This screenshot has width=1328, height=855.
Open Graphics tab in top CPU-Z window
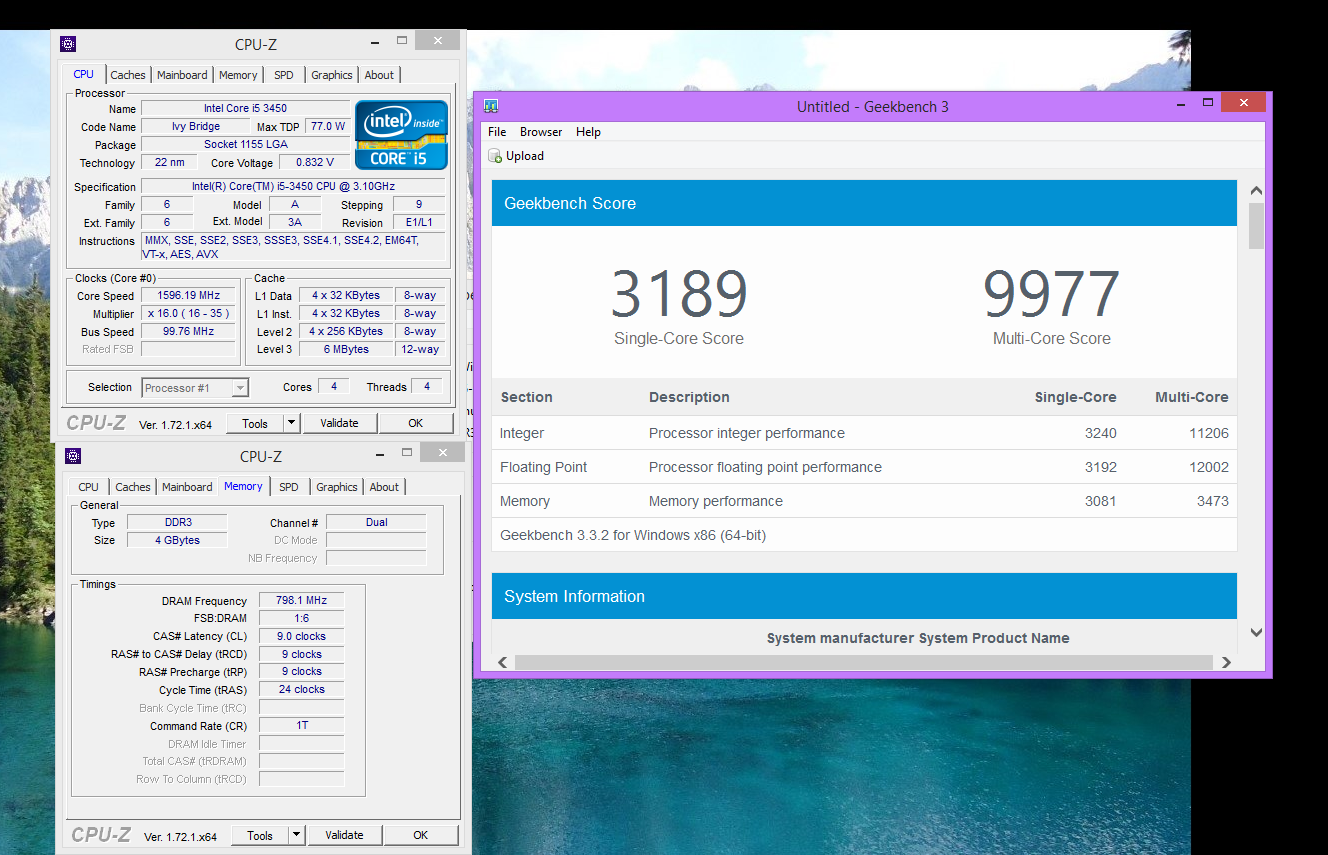(x=331, y=75)
